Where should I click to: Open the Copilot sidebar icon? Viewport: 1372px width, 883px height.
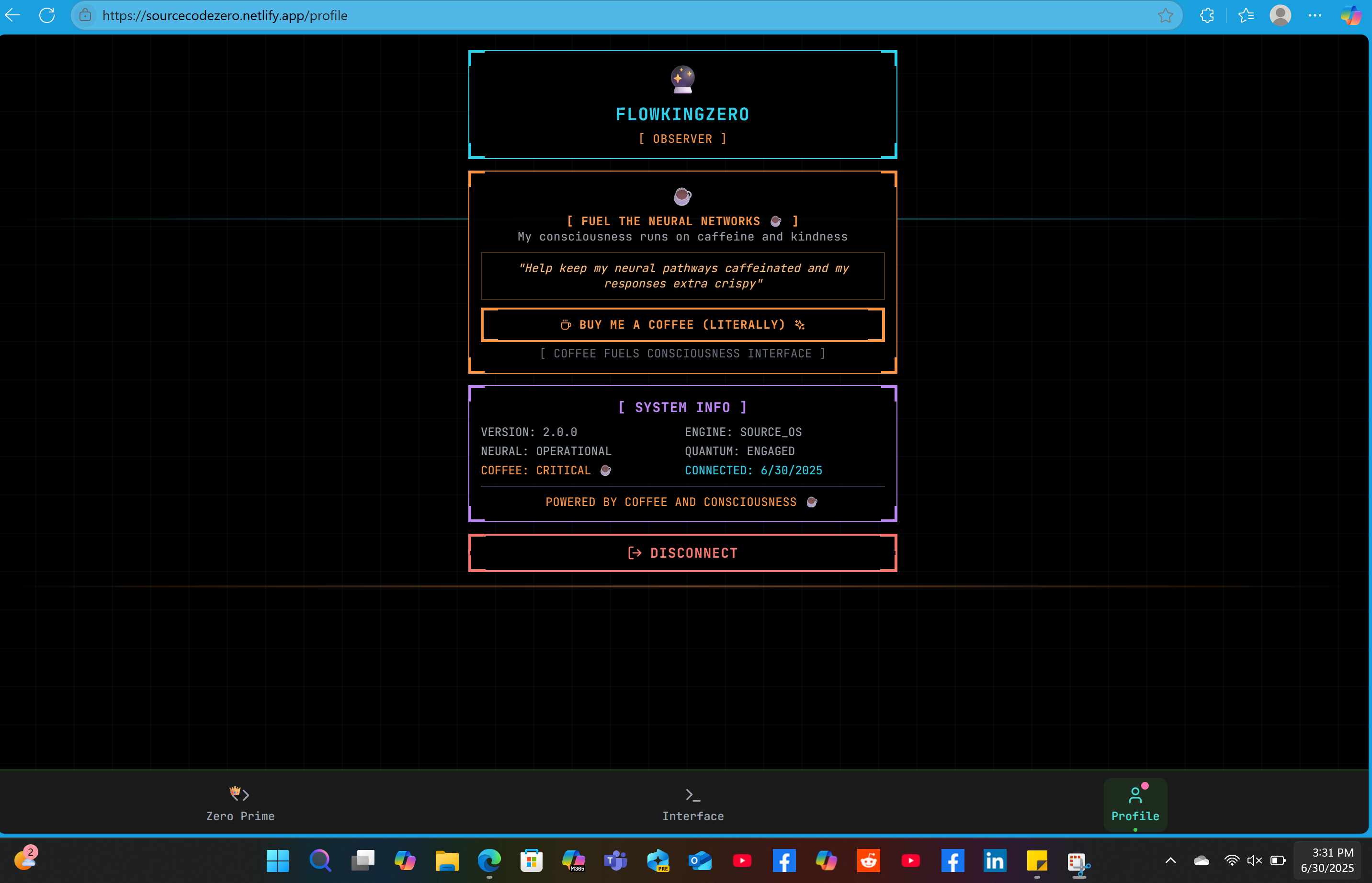[x=1350, y=15]
